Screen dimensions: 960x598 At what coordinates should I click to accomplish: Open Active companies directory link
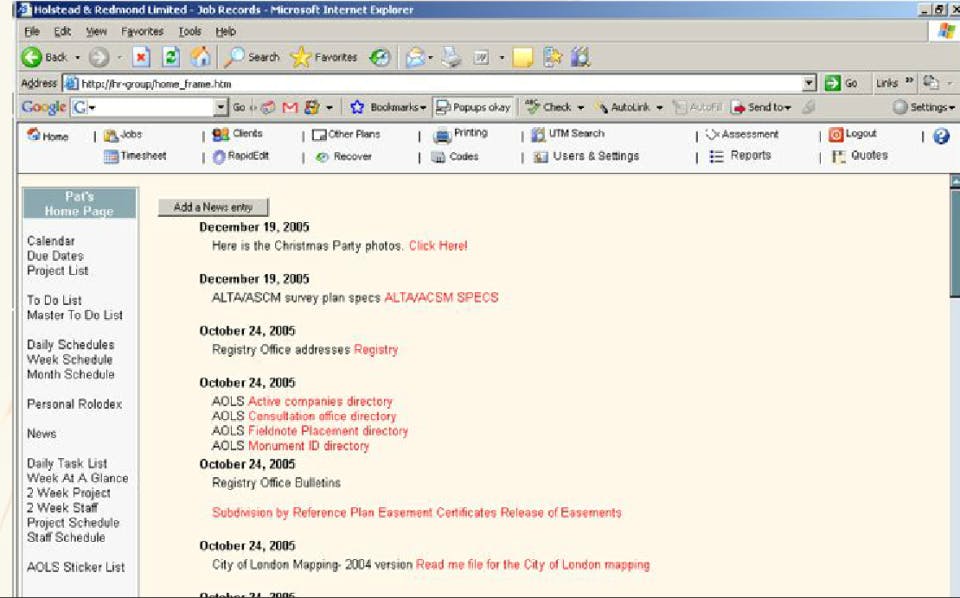coord(320,402)
